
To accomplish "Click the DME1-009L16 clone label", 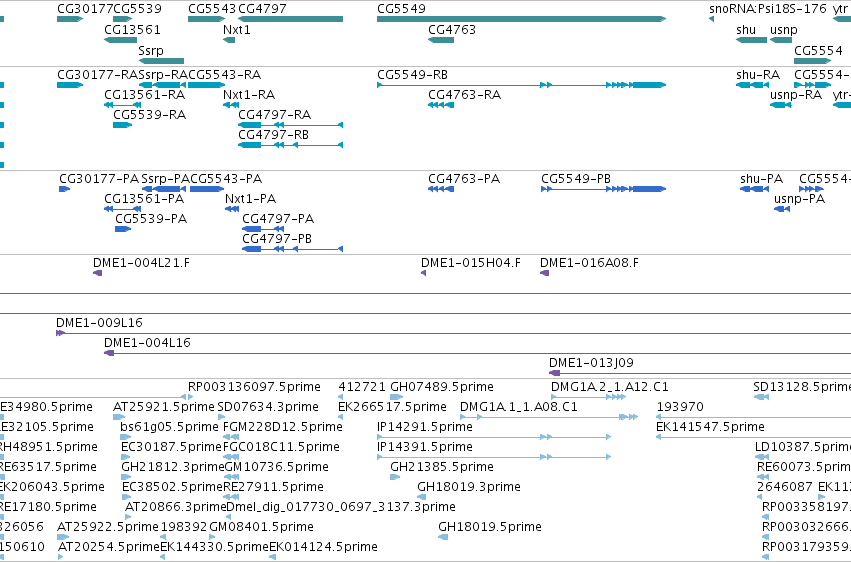I will click(x=99, y=322).
